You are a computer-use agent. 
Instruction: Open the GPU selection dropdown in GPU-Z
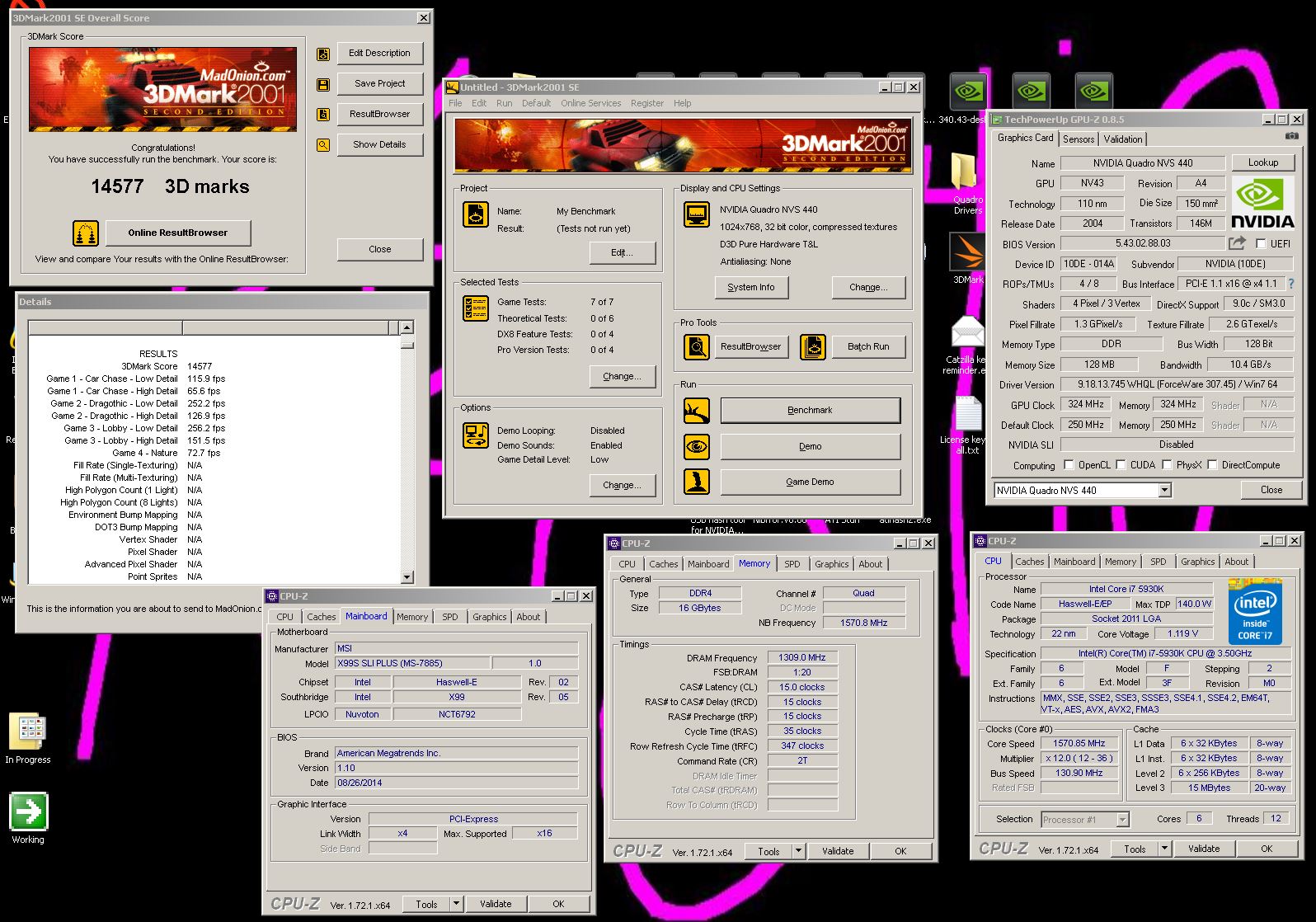pyautogui.click(x=1165, y=491)
